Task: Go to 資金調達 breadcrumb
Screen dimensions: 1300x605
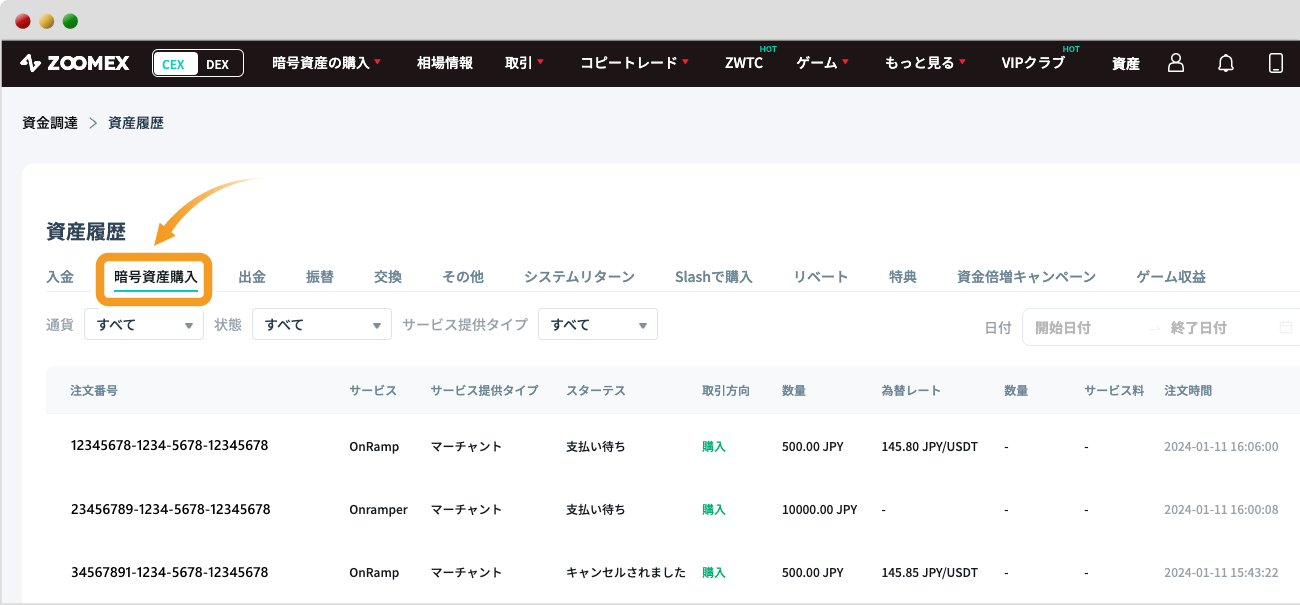Action: click(x=50, y=123)
